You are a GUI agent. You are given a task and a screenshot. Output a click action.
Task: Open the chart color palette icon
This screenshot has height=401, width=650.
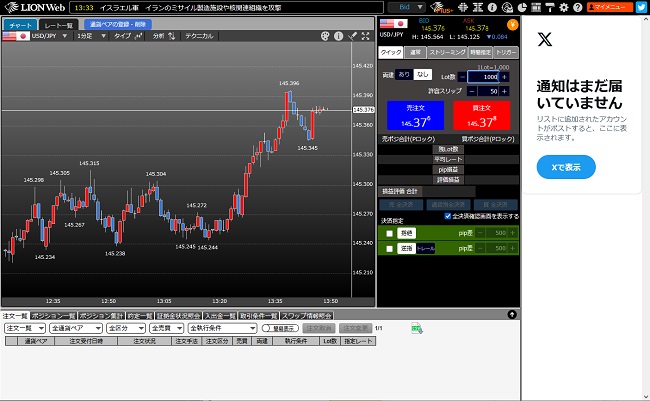(x=325, y=36)
